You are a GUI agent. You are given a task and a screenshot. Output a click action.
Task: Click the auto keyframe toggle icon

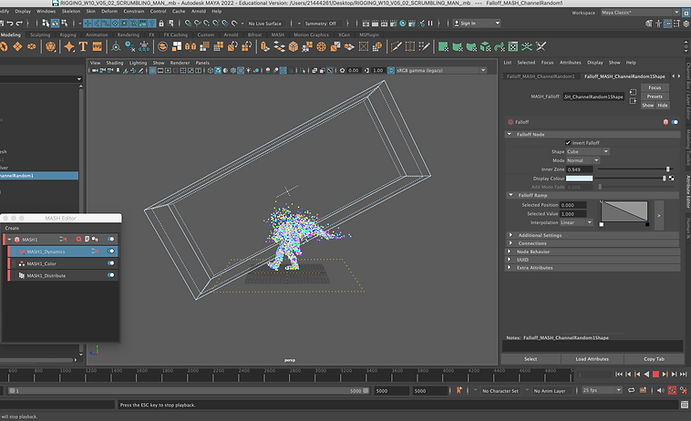point(672,390)
